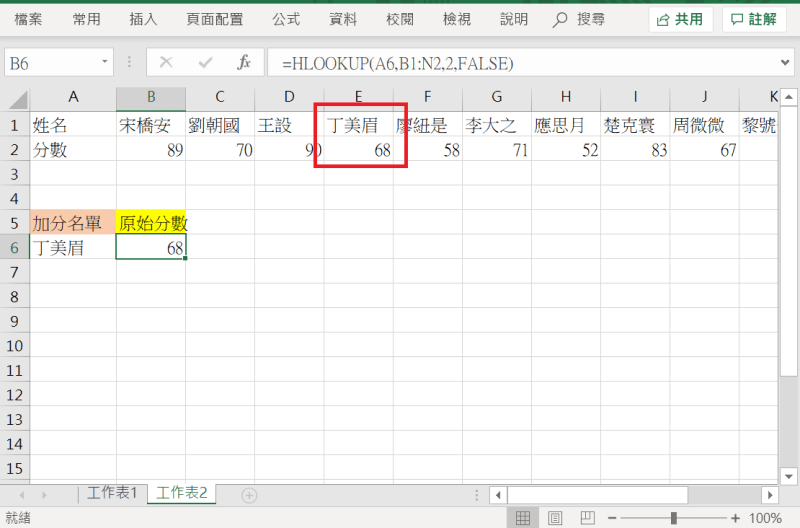Click the zoom slider handle
This screenshot has width=800, height=528.
674,518
